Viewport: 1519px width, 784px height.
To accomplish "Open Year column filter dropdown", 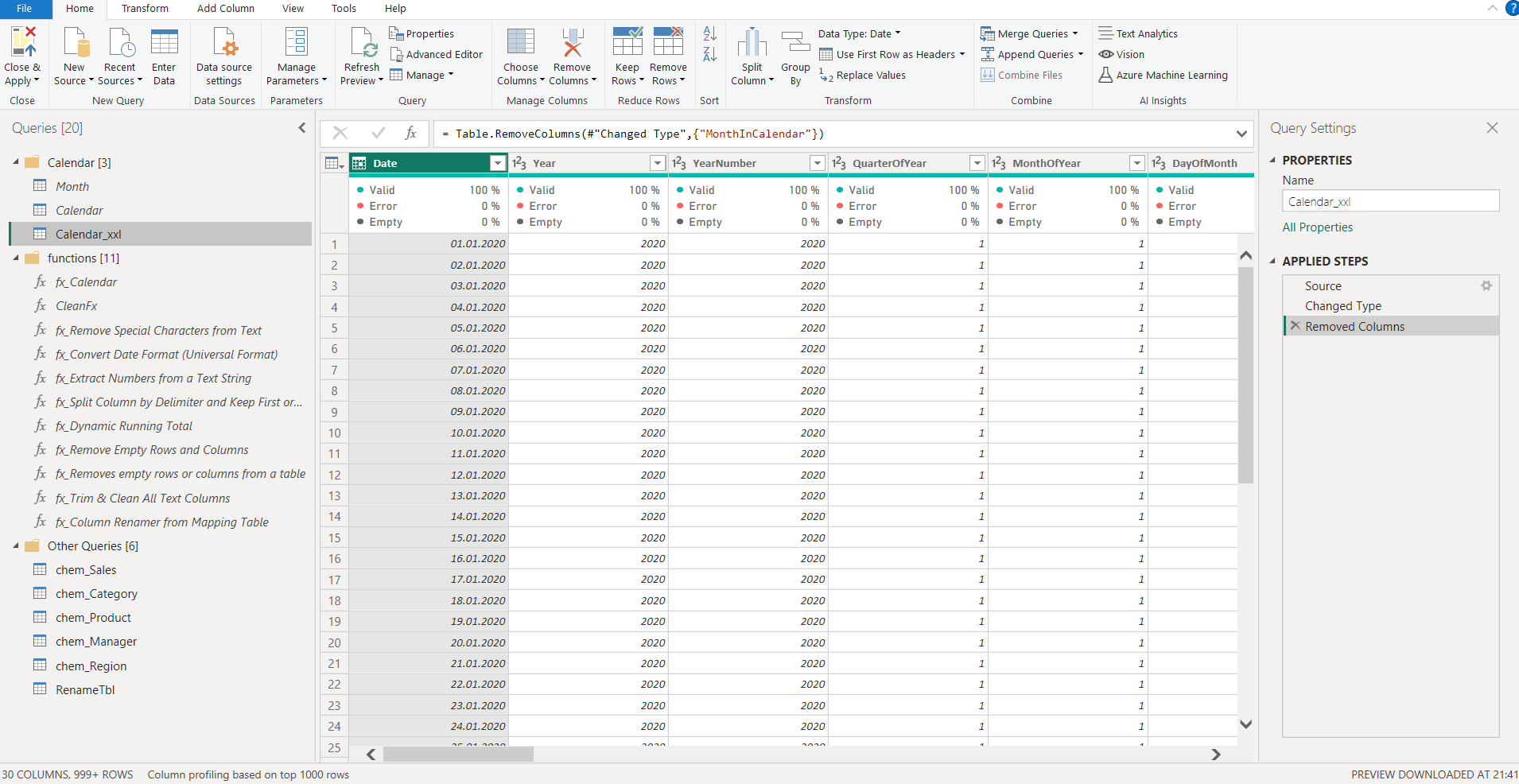I will point(658,163).
